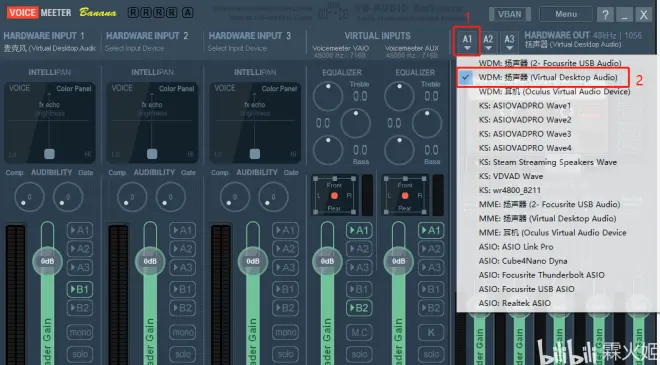The width and height of the screenshot is (660, 365).
Task: Choose KS: ASIOVADPRO Wave1
Action: (524, 106)
